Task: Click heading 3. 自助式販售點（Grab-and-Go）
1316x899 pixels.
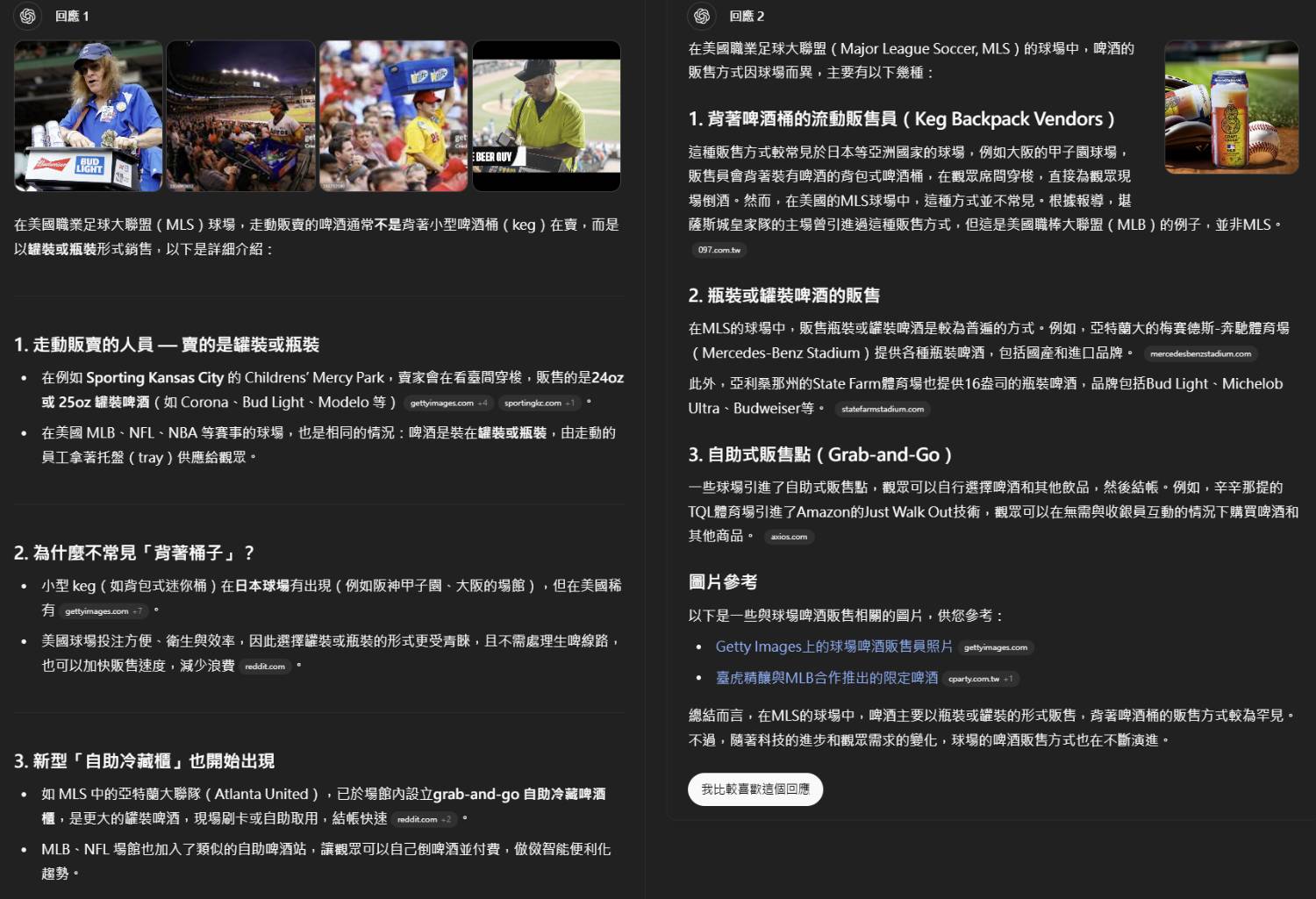Action: pyautogui.click(x=820, y=455)
